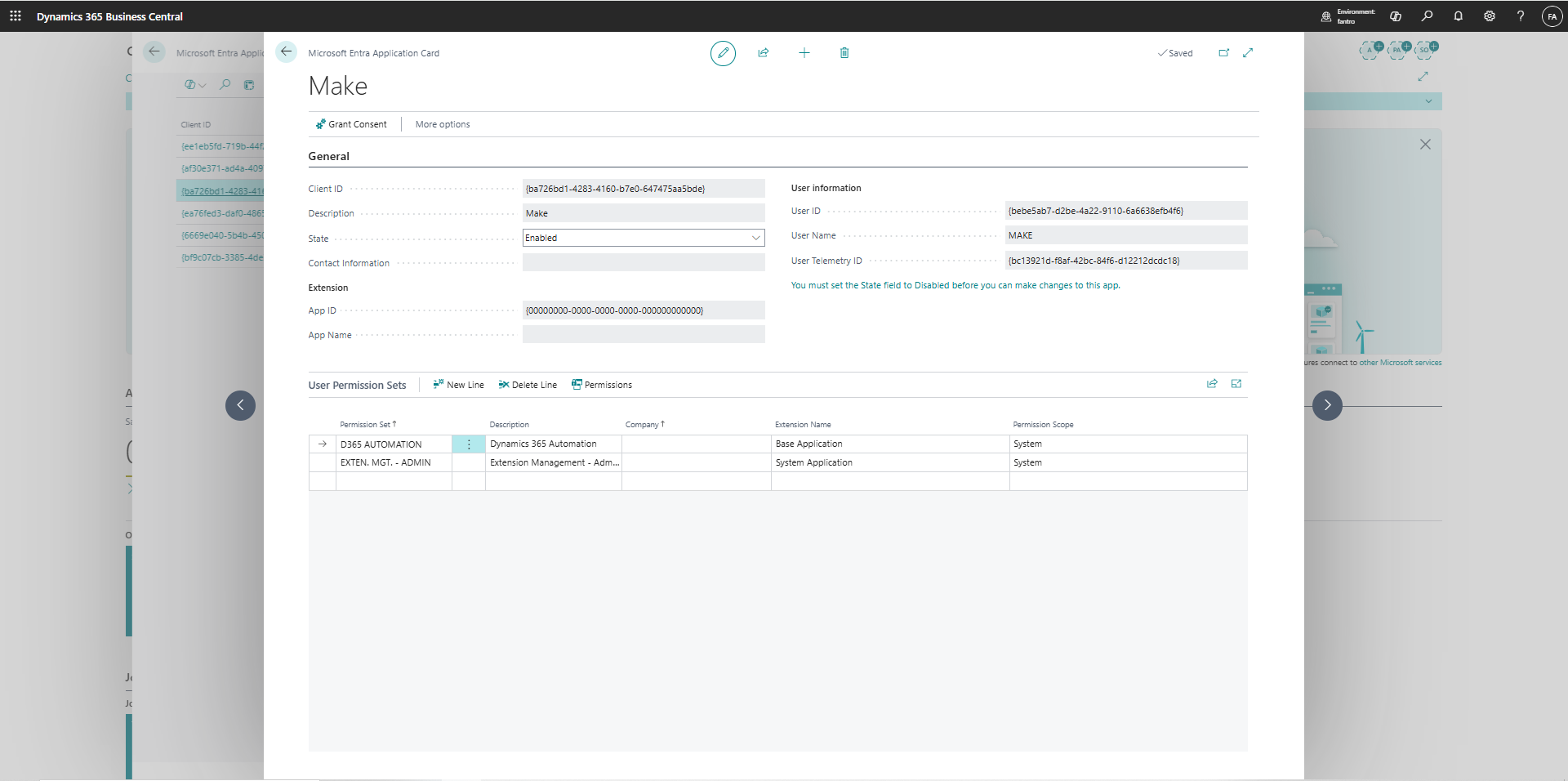The image size is (1568, 781).
Task: Open the Settings gear menu
Action: [x=1490, y=16]
